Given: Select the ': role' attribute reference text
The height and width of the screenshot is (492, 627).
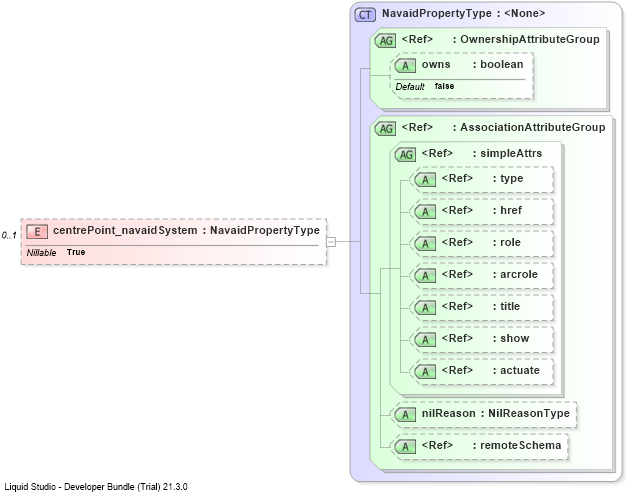Looking at the screenshot, I should coord(507,242).
